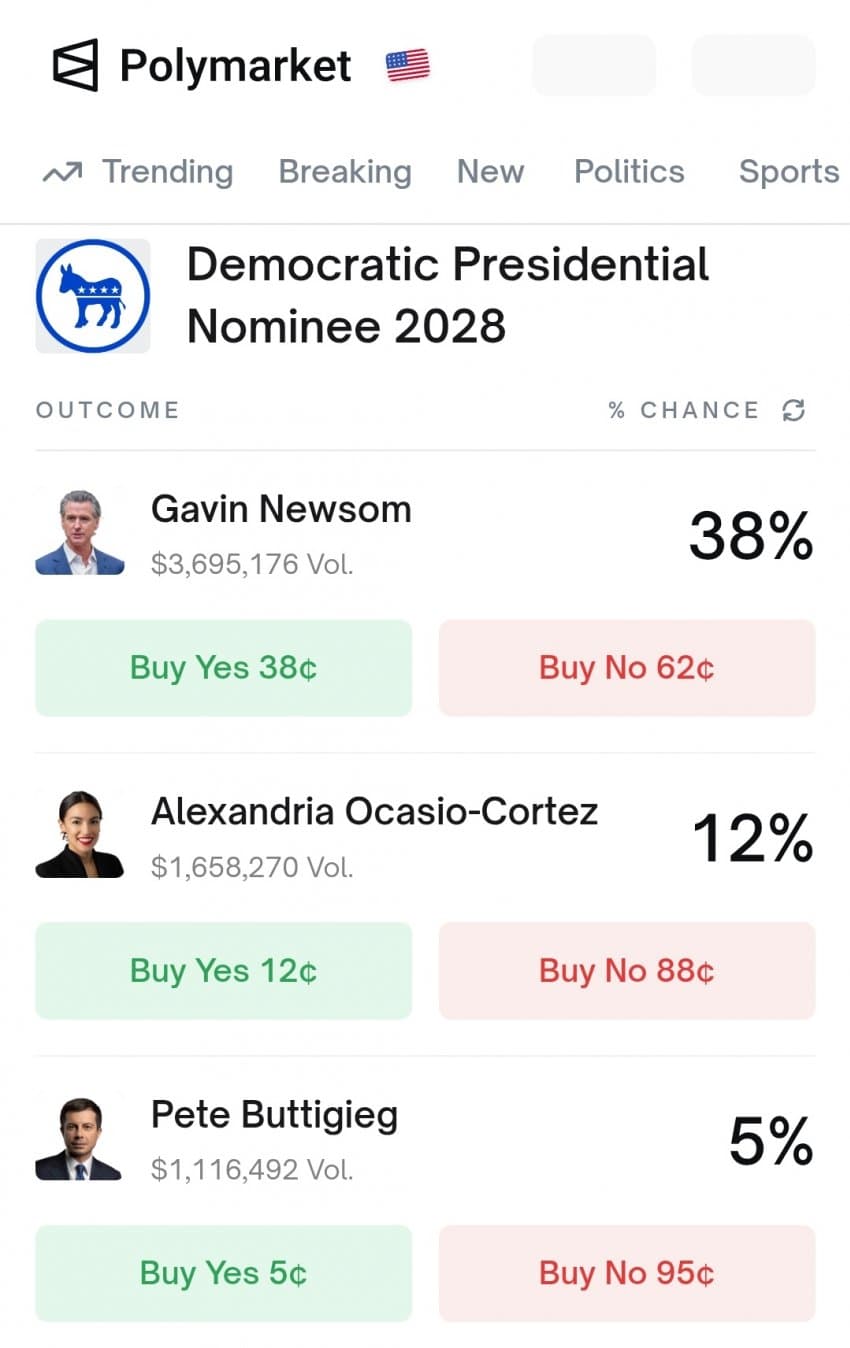Open the Democratic Presidential Nominee 2028 title
Image resolution: width=850 pixels, height=1348 pixels.
448,296
